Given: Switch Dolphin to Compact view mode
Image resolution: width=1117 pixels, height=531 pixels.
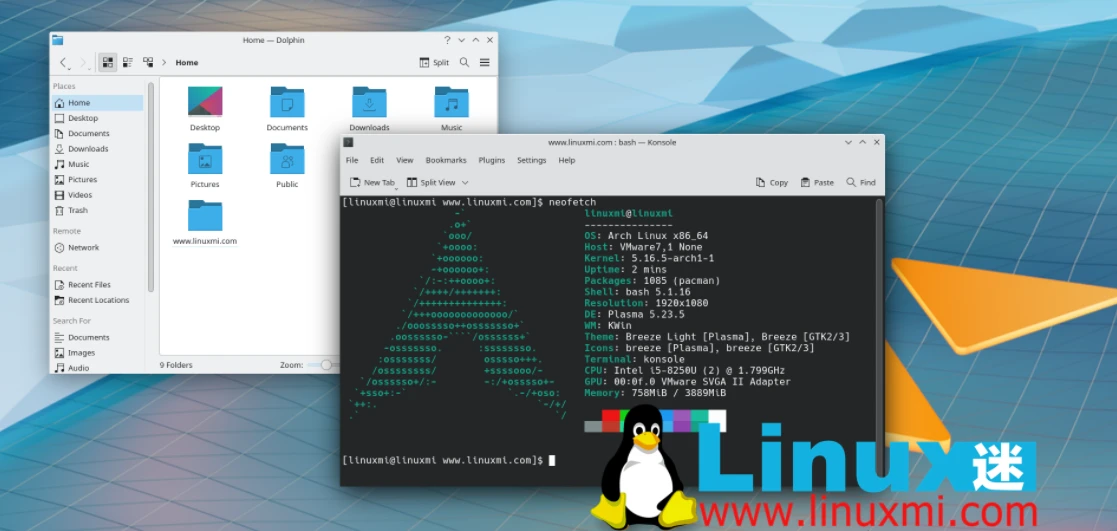Looking at the screenshot, I should tap(128, 63).
